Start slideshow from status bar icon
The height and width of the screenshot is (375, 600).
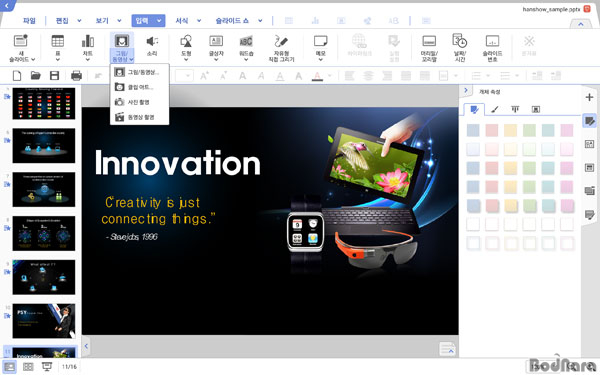pyautogui.click(x=47, y=367)
